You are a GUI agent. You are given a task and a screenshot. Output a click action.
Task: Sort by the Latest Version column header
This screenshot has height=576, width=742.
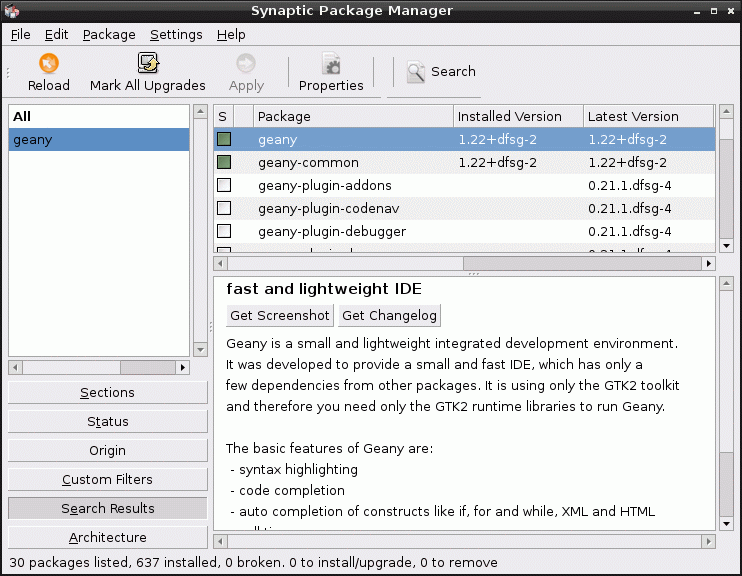click(x=648, y=116)
